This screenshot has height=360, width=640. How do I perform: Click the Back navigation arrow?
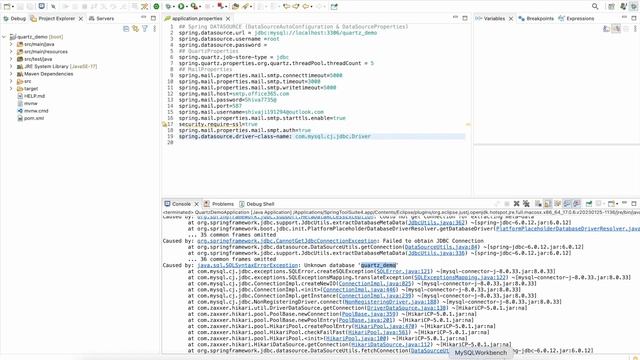point(305,7)
